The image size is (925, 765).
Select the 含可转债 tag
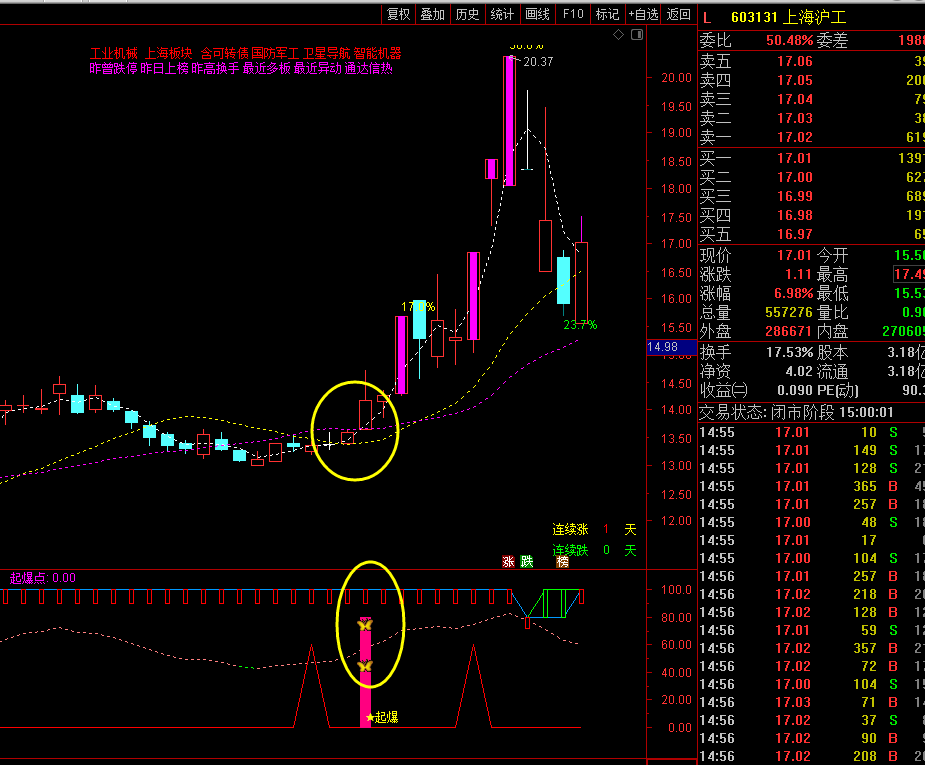[224, 54]
